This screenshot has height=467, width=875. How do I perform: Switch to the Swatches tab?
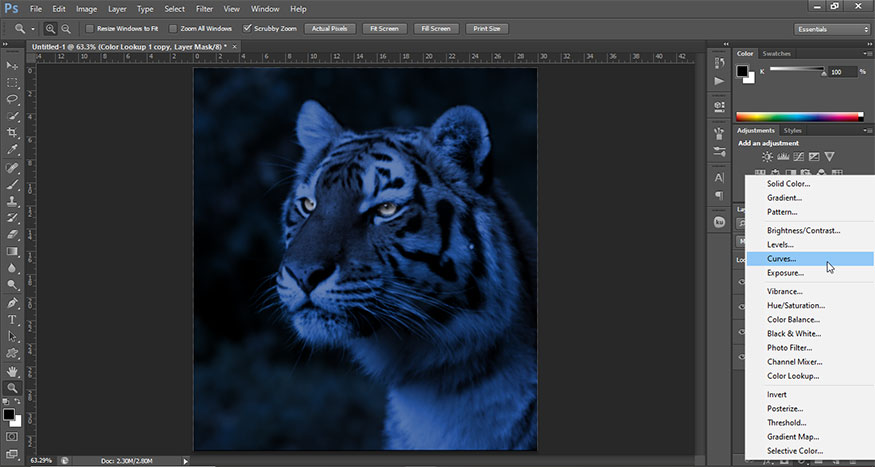pyautogui.click(x=776, y=54)
